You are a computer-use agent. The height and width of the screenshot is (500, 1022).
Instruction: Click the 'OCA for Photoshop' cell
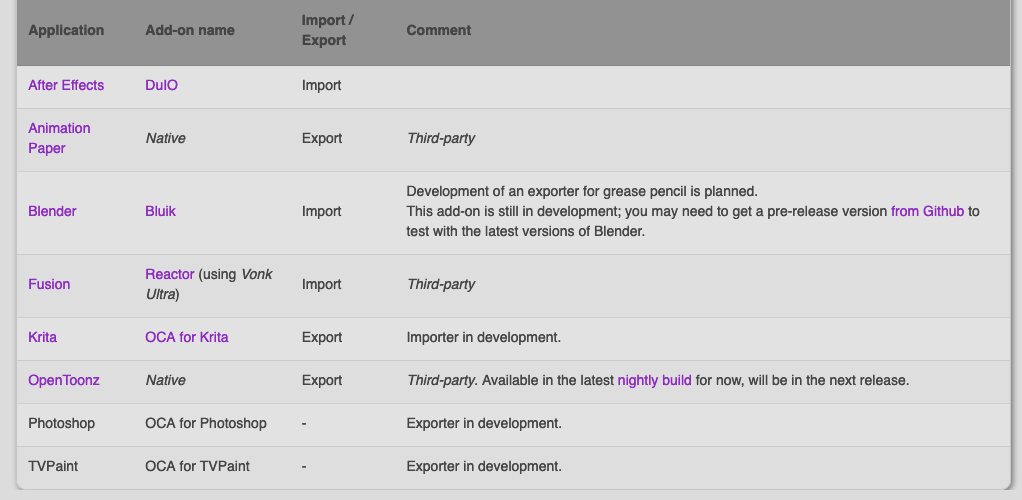tap(206, 423)
